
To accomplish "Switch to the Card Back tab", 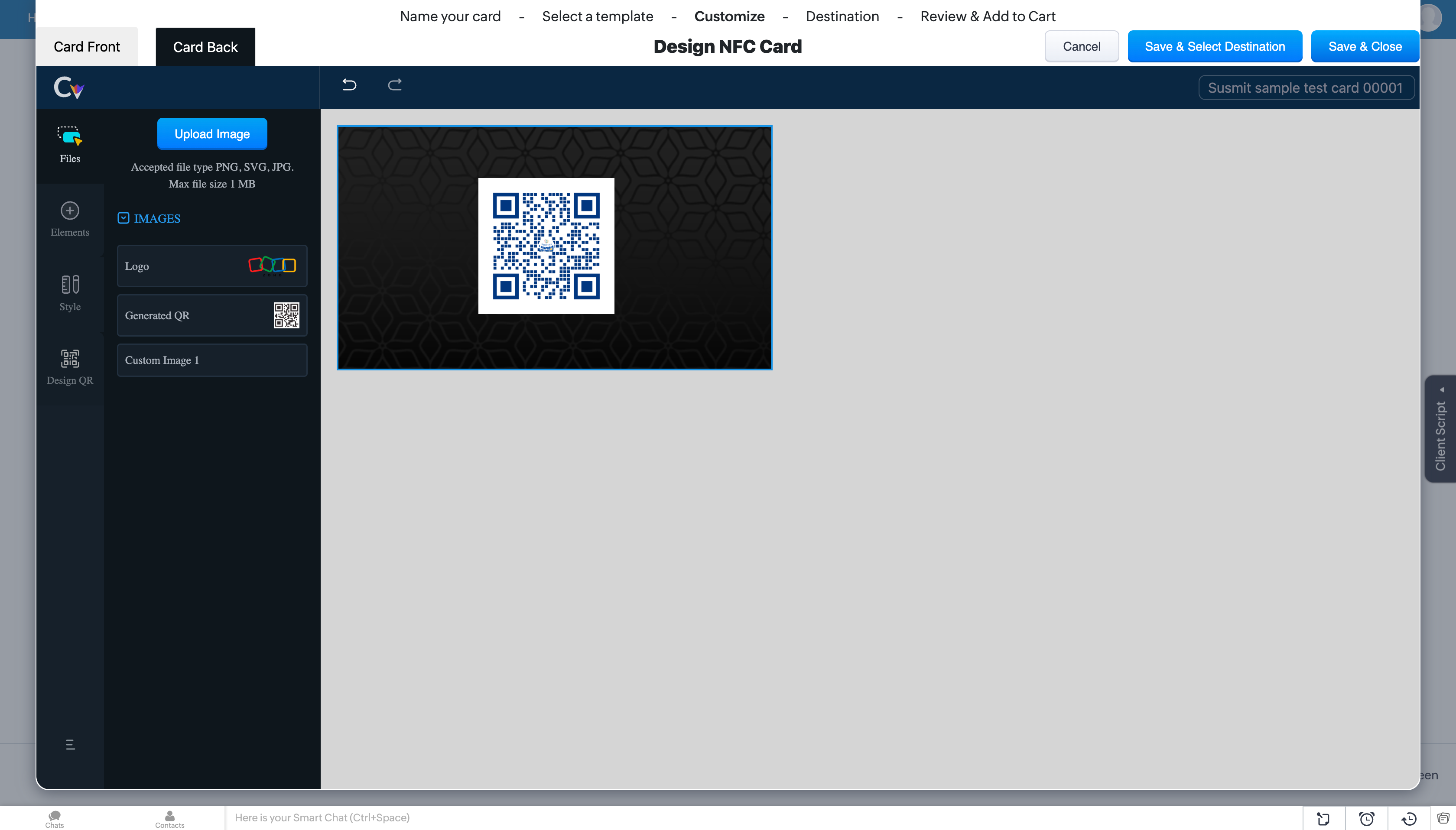I will (x=205, y=47).
